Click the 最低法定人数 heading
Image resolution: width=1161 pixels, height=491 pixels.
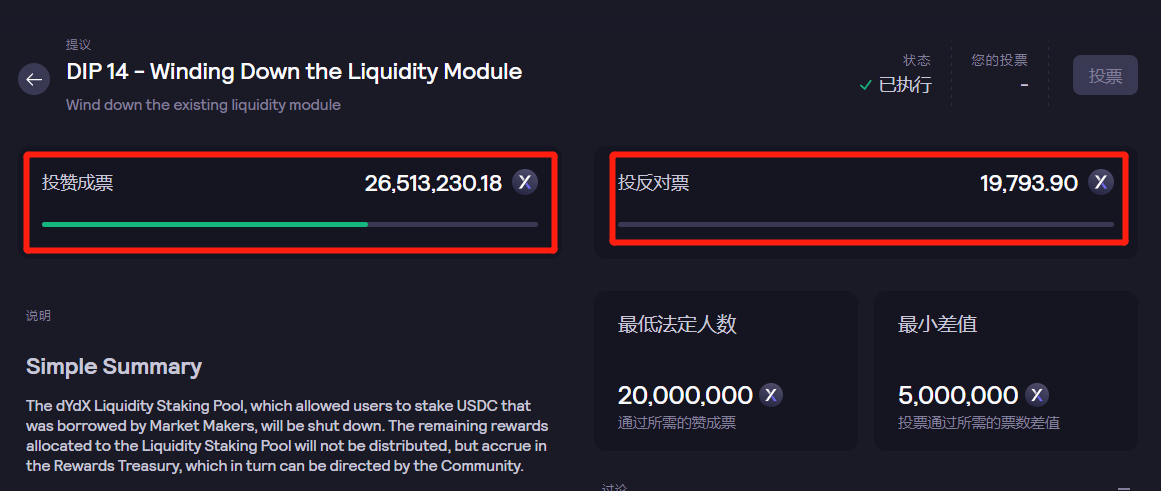(677, 324)
